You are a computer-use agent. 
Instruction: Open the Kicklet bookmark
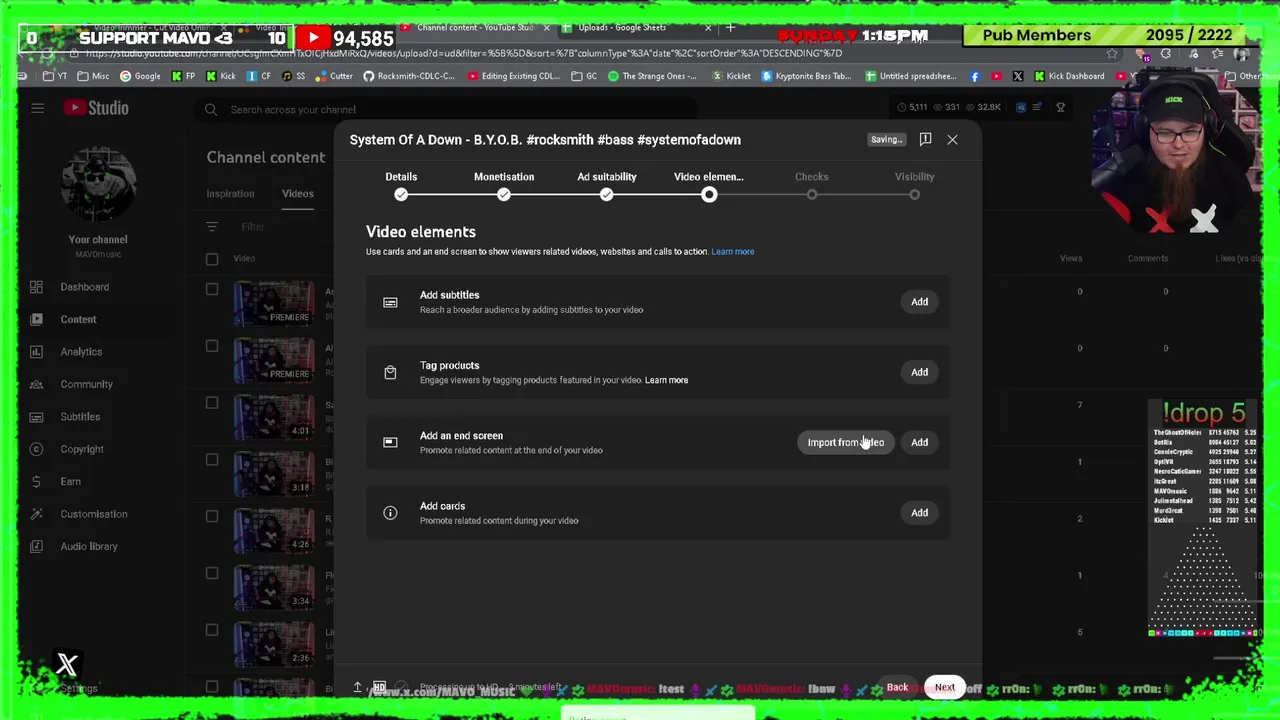point(730,76)
